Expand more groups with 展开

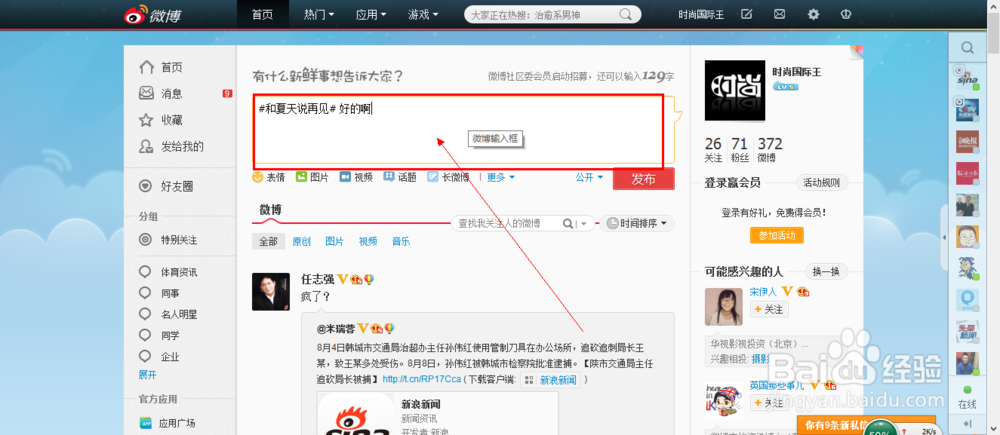click(x=148, y=375)
